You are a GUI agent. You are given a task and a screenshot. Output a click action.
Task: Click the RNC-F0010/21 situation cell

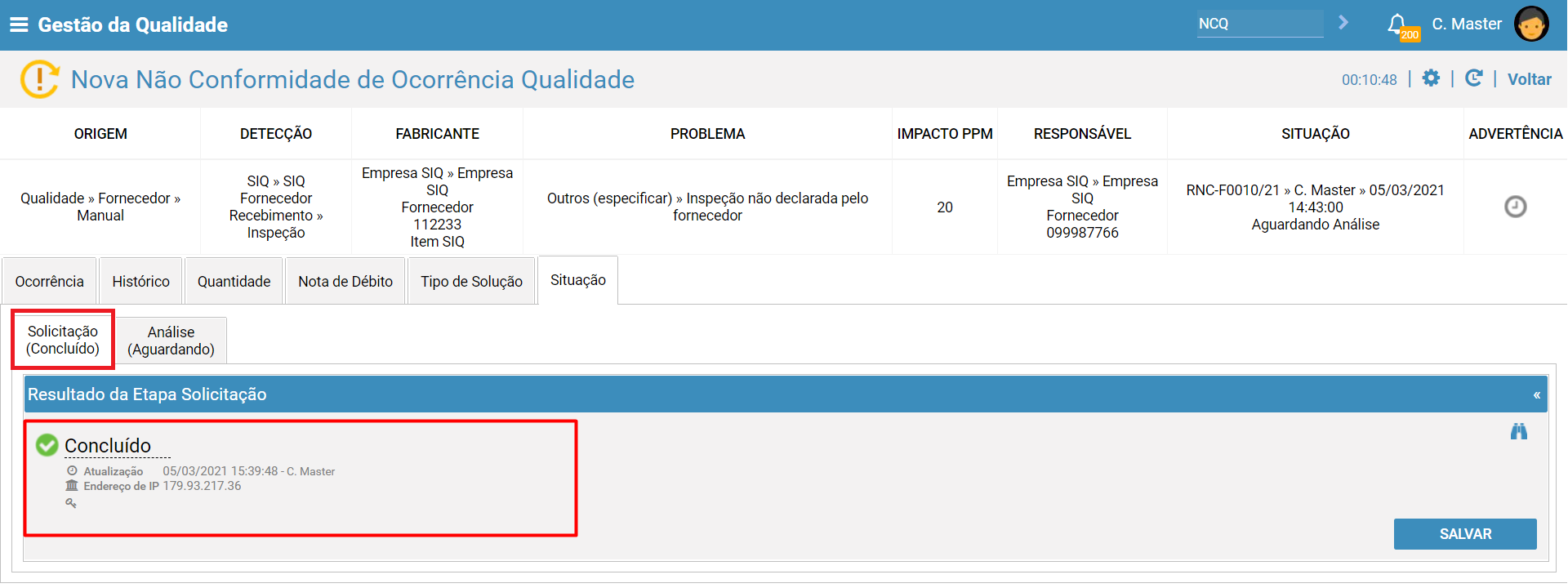point(1316,207)
